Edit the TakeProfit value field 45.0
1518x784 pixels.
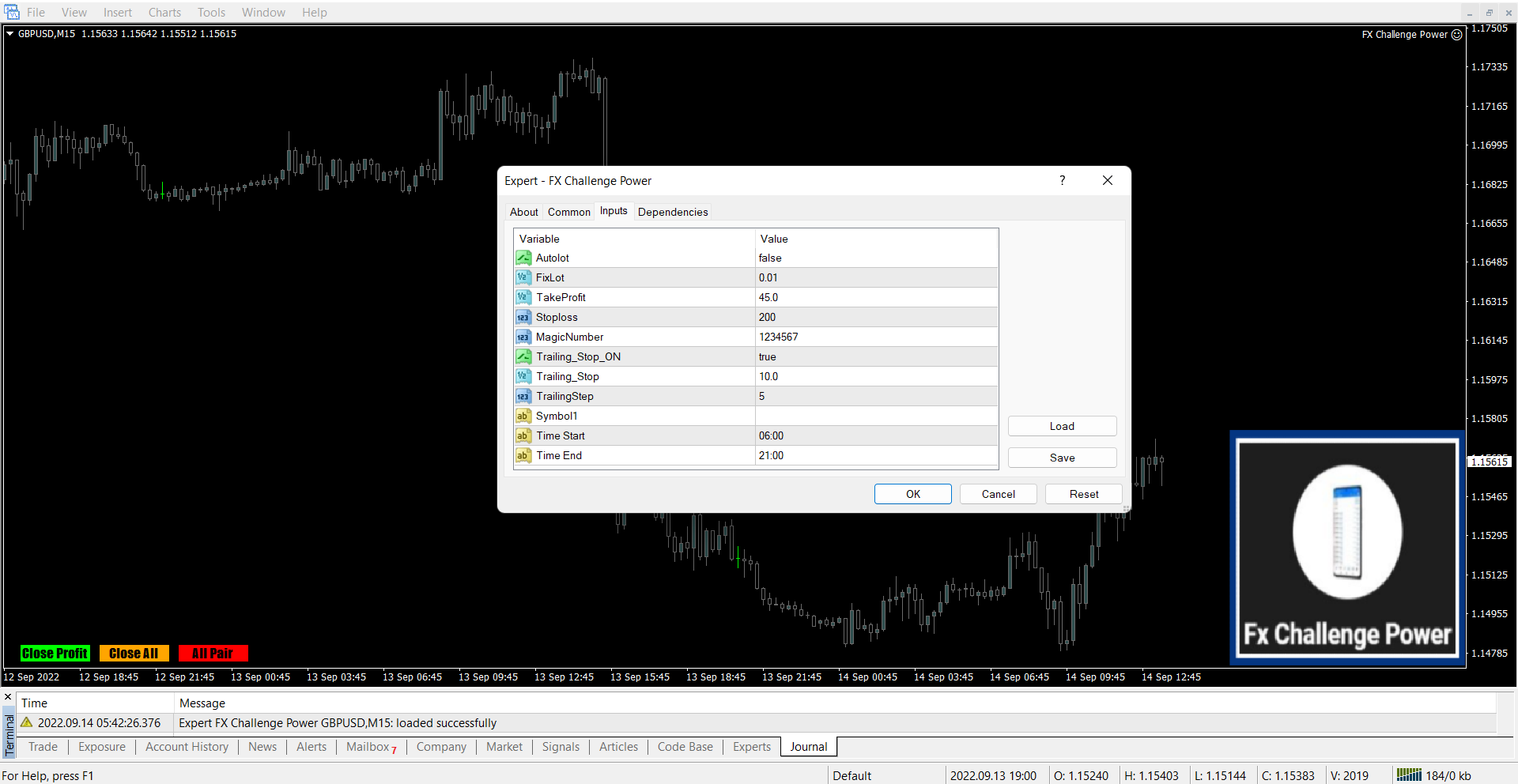[x=875, y=297]
